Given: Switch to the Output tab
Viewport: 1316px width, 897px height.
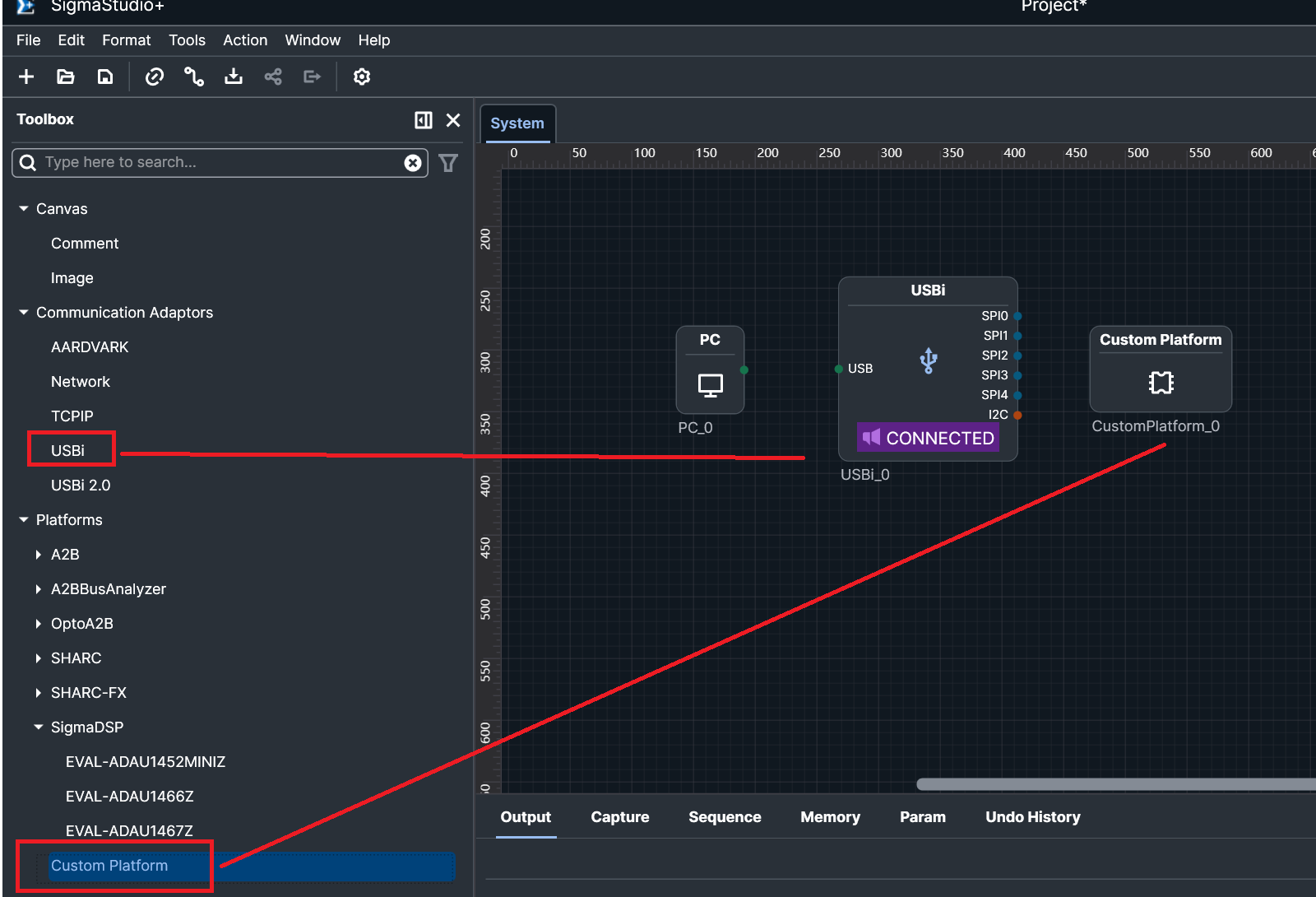Looking at the screenshot, I should pyautogui.click(x=526, y=817).
